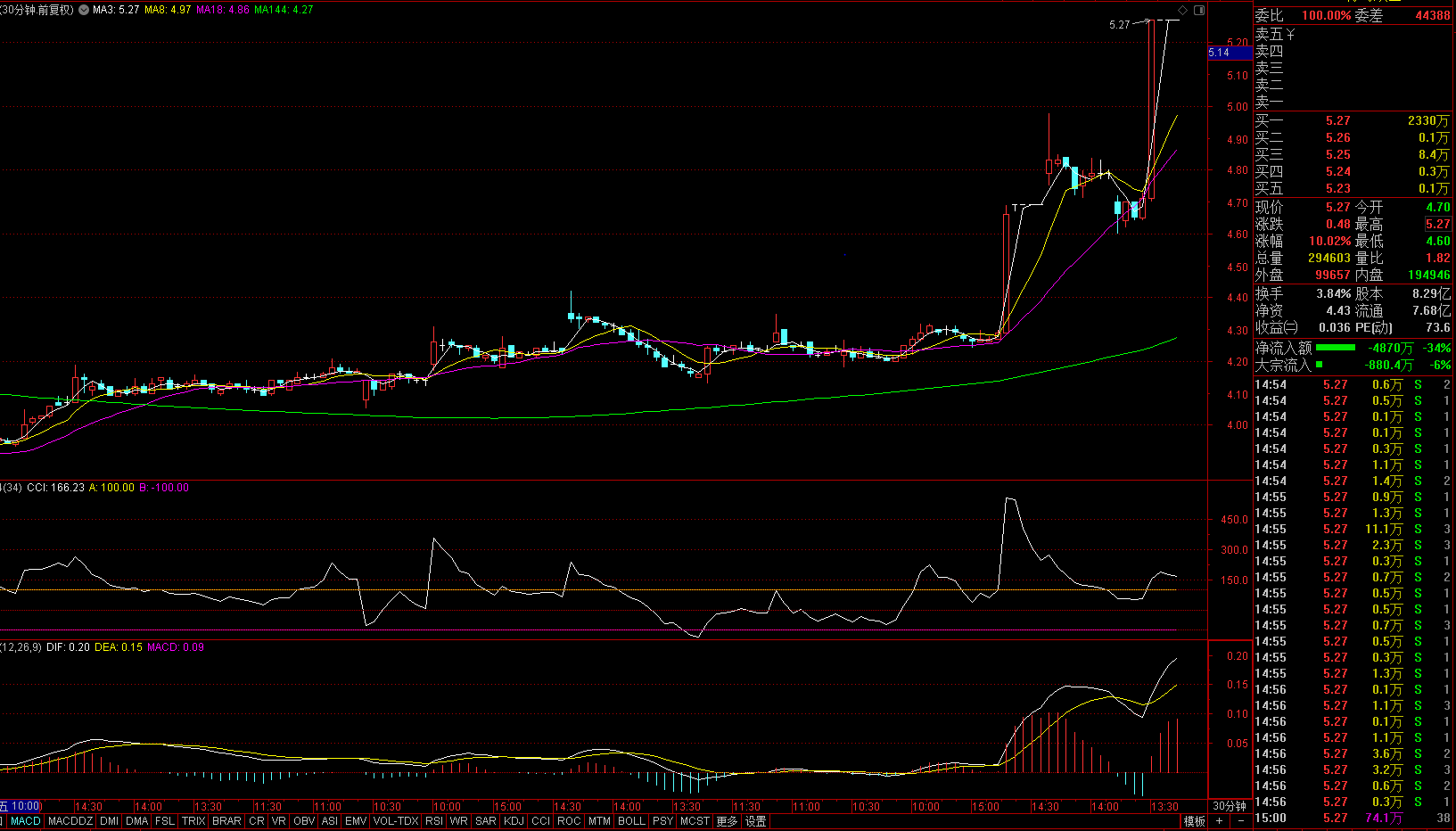Viewport: 1456px width, 831px height.
Task: Open the ROC indicator tab
Action: point(569,821)
